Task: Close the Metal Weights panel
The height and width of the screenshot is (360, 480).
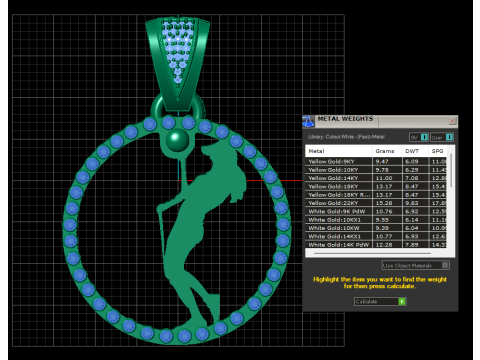Action: tap(452, 121)
